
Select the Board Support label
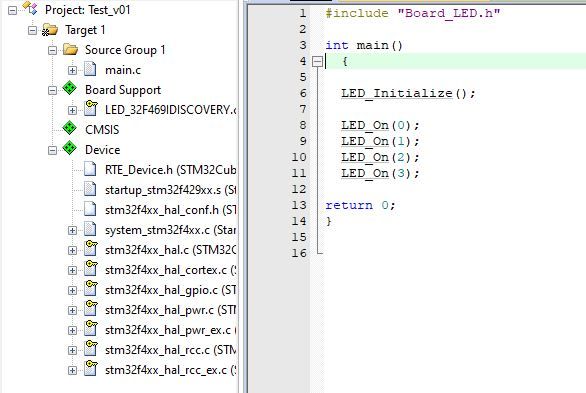tap(123, 90)
